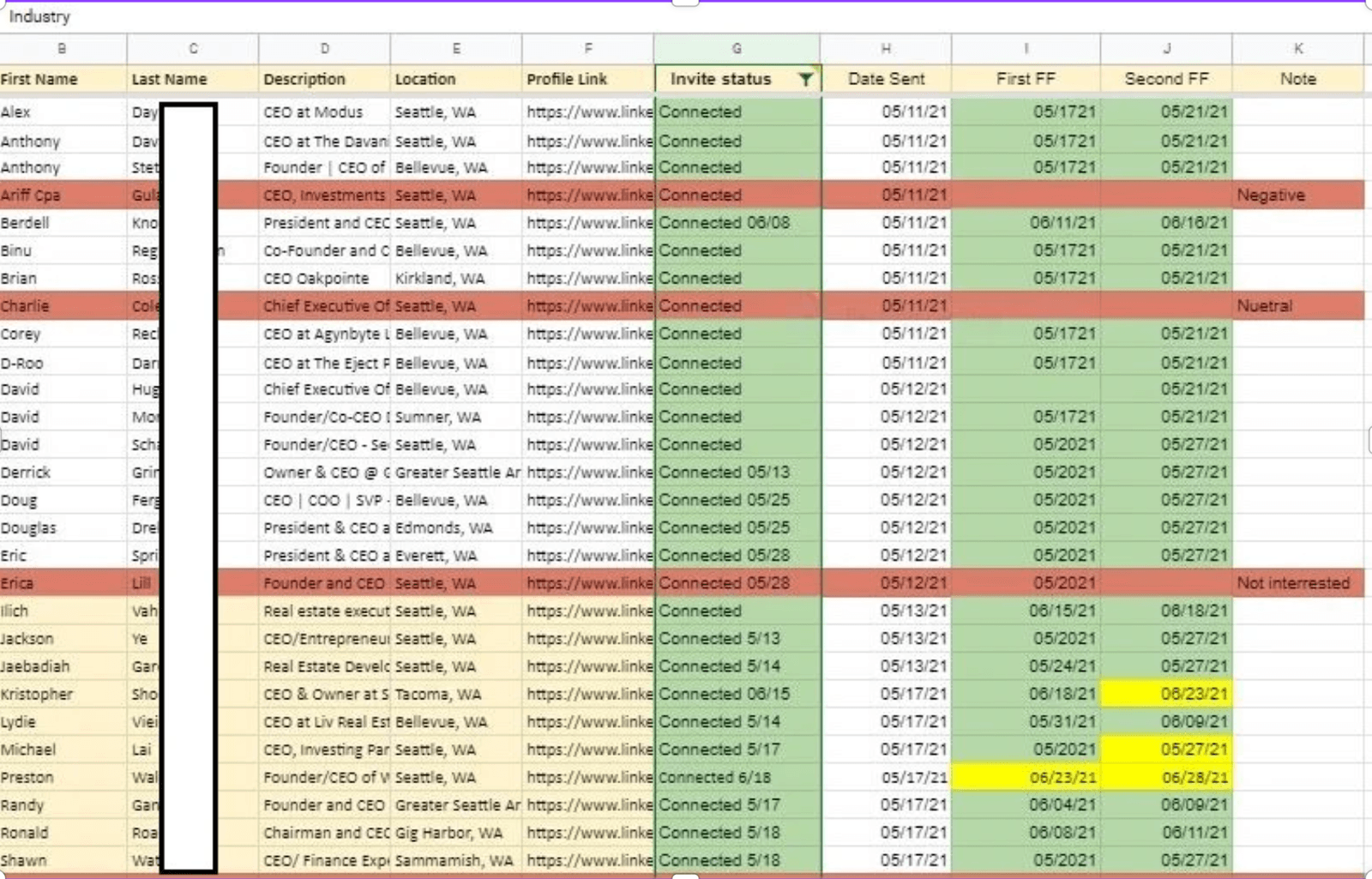
Task: Select 05/31/21 First FF in Lydie's row
Action: [1026, 722]
